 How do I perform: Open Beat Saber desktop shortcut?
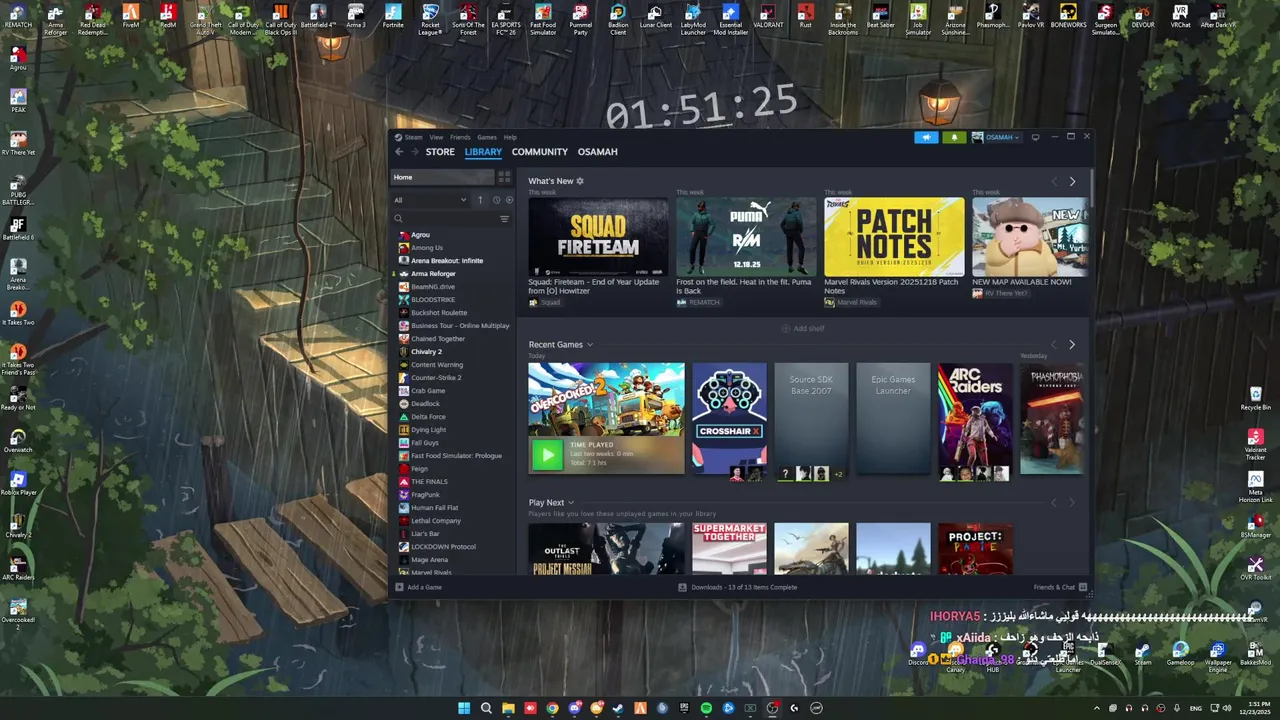point(881,18)
